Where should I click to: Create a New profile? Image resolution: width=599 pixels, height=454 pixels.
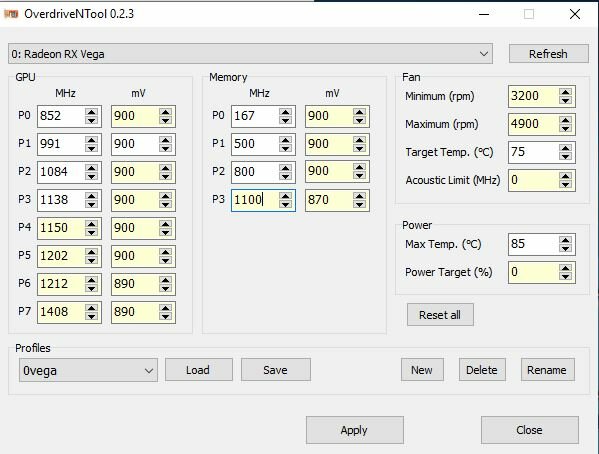[x=422, y=370]
